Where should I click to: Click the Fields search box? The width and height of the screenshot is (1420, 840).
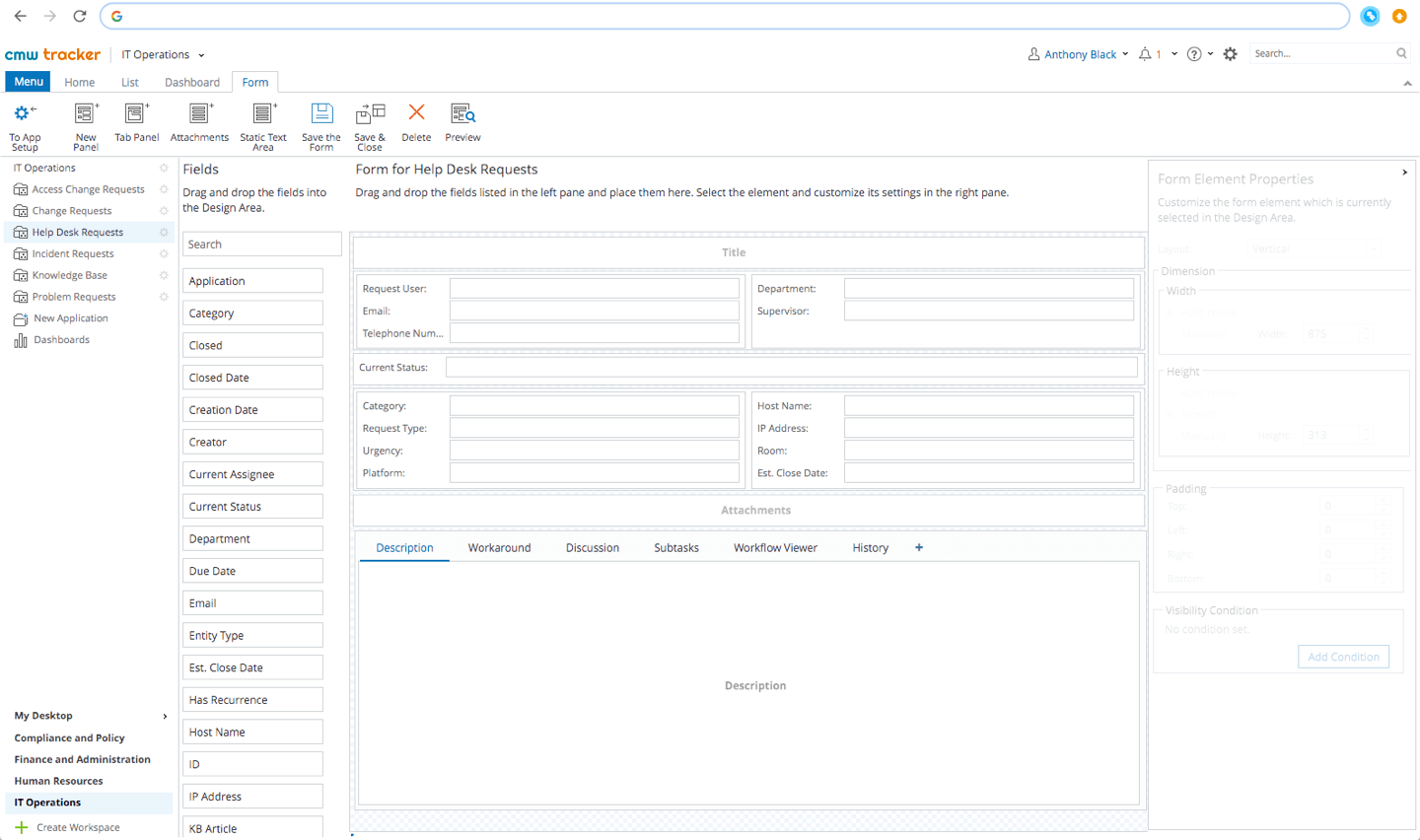[262, 245]
